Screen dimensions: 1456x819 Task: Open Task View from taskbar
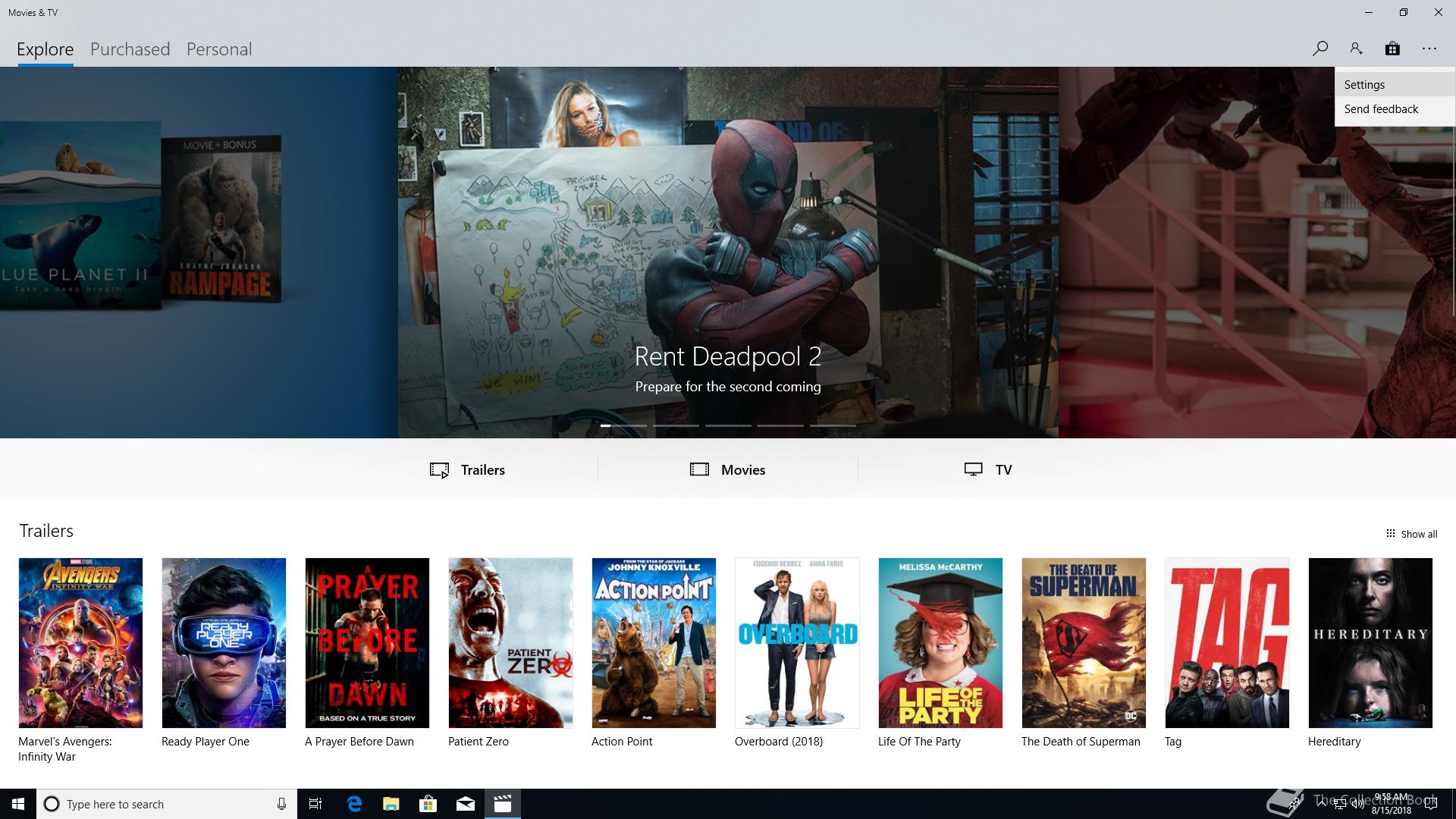(x=315, y=804)
